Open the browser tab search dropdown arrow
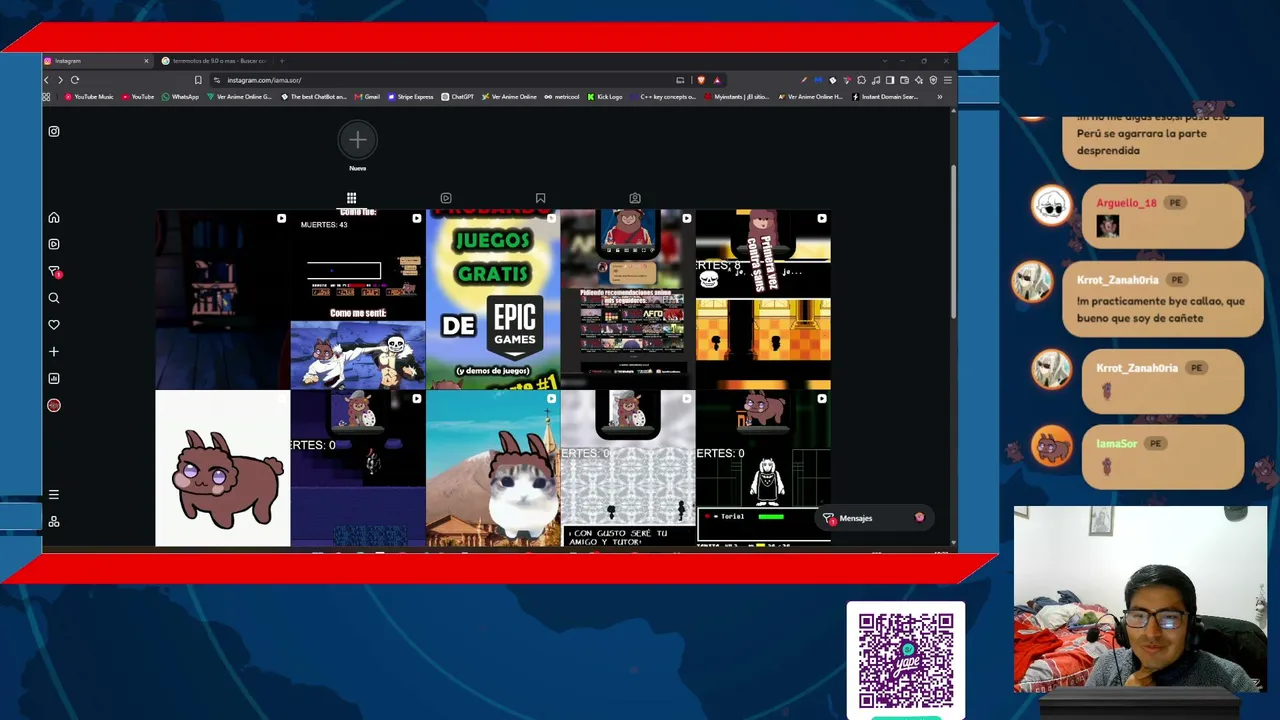This screenshot has height=720, width=1280. (x=884, y=61)
